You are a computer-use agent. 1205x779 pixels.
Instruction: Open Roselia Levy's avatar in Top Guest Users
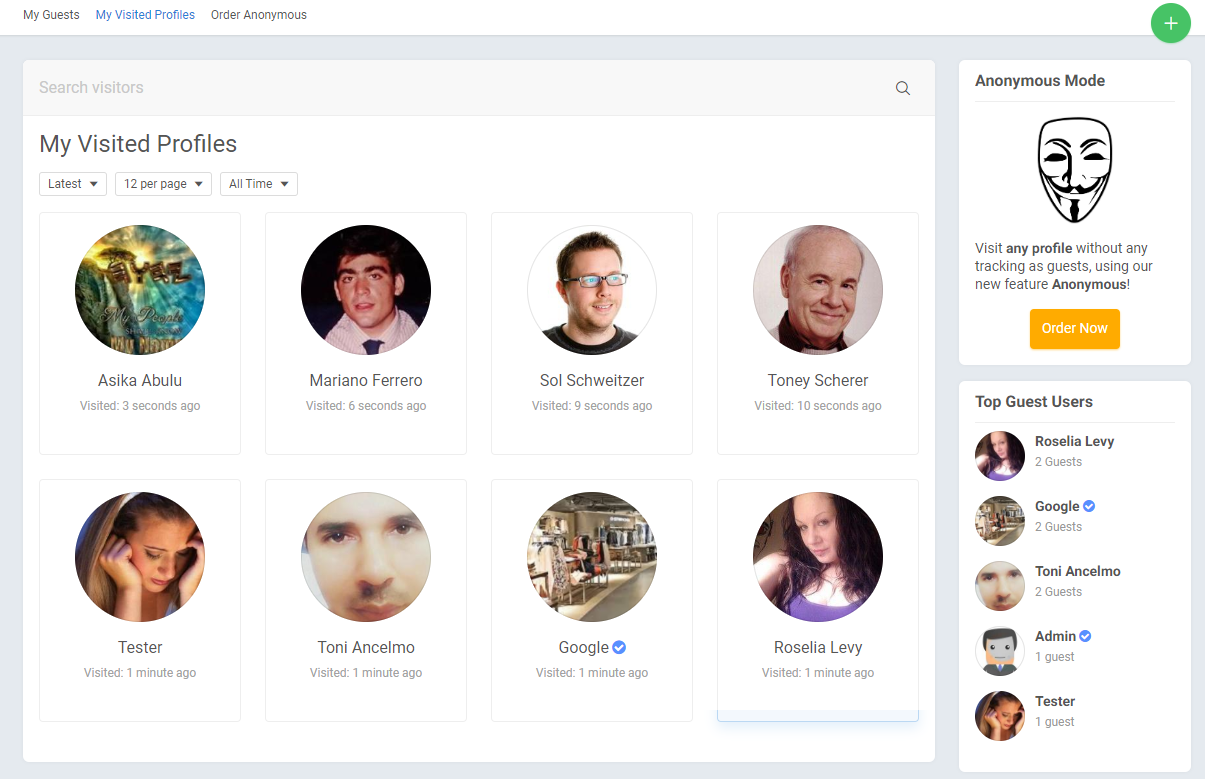tap(999, 456)
